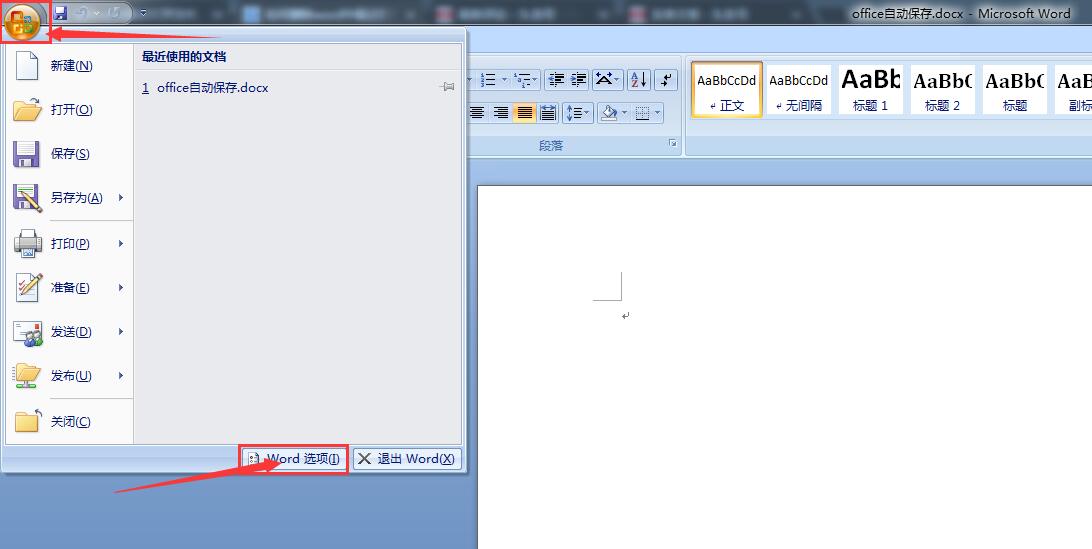Choose 打开(O) from the Office menu

pos(70,109)
